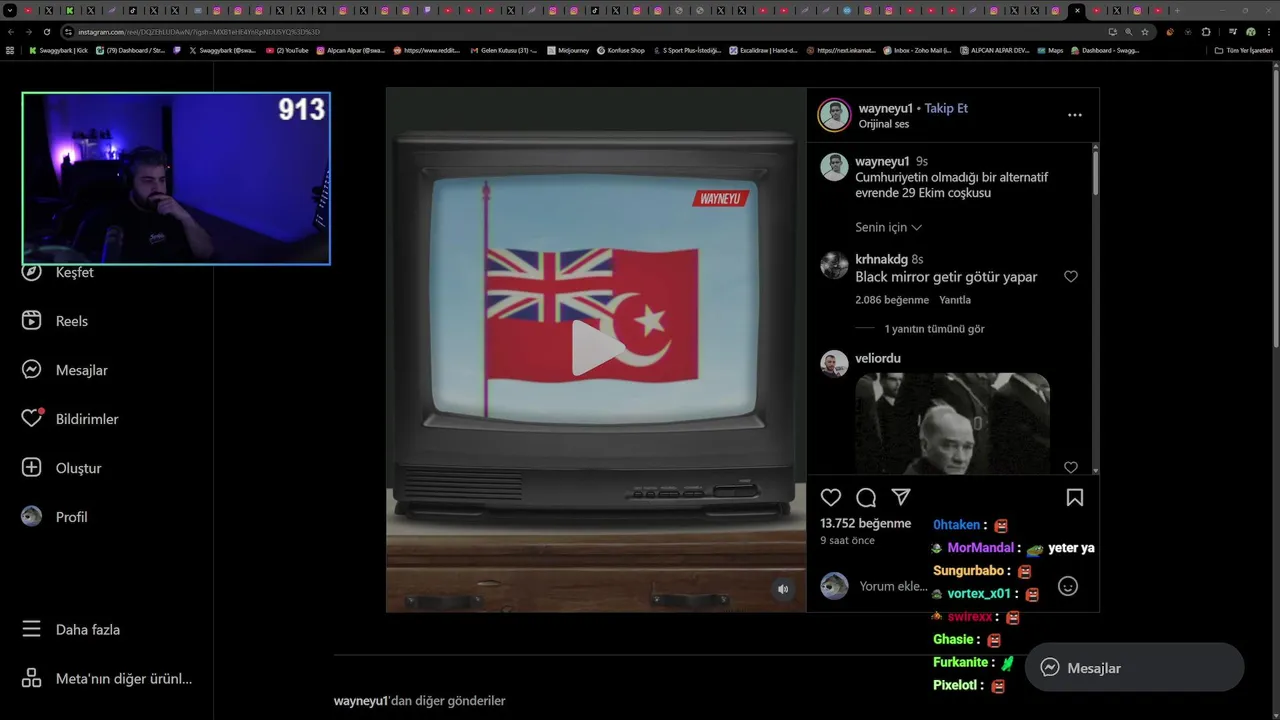Viewport: 1280px width, 720px height.
Task: Open Daha fazla menu
Action: tap(71, 630)
